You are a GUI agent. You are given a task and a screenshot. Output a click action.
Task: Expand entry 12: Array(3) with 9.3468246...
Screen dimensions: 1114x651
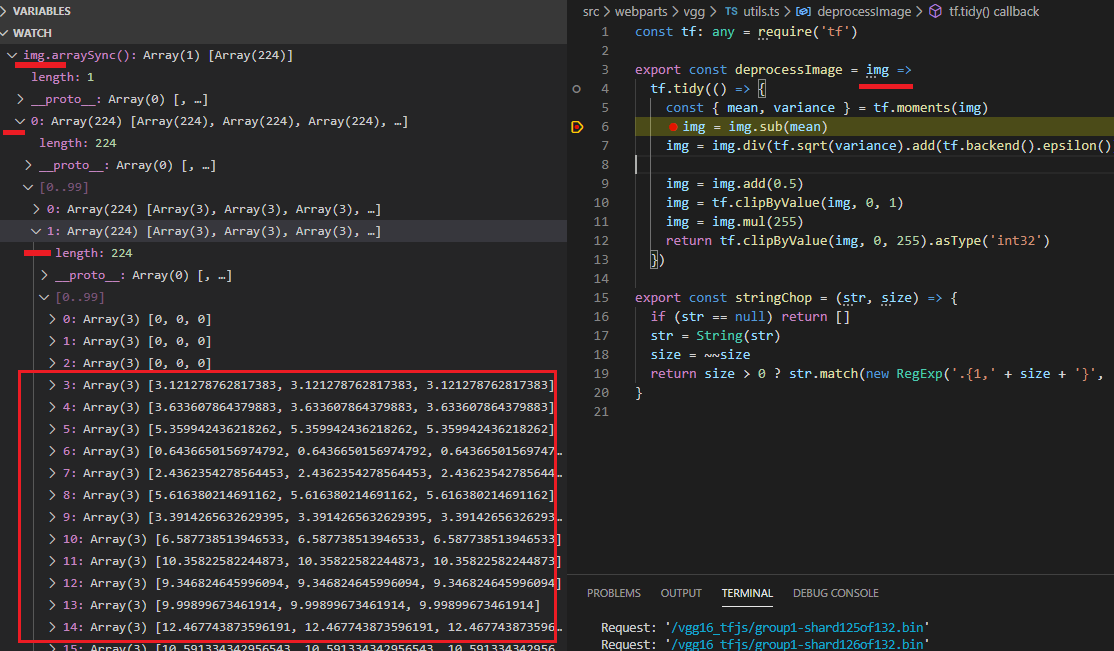(x=53, y=583)
